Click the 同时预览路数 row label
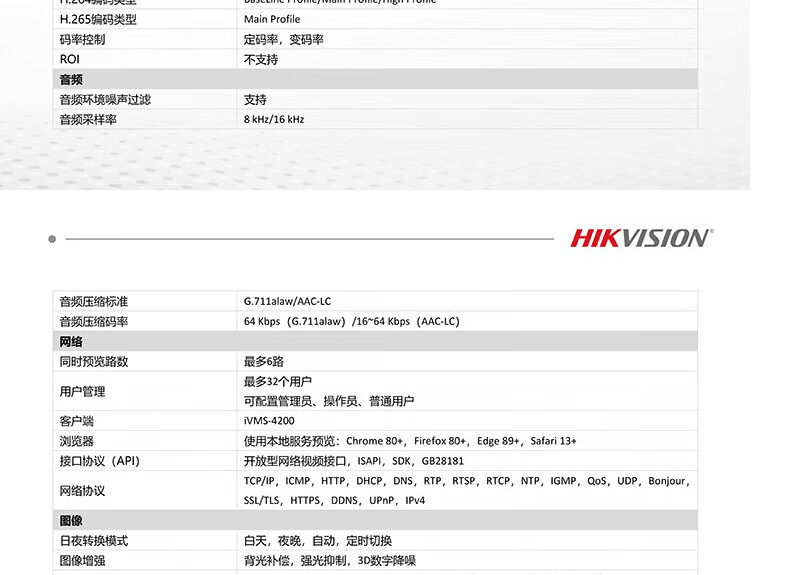This screenshot has width=792, height=575. (x=94, y=361)
